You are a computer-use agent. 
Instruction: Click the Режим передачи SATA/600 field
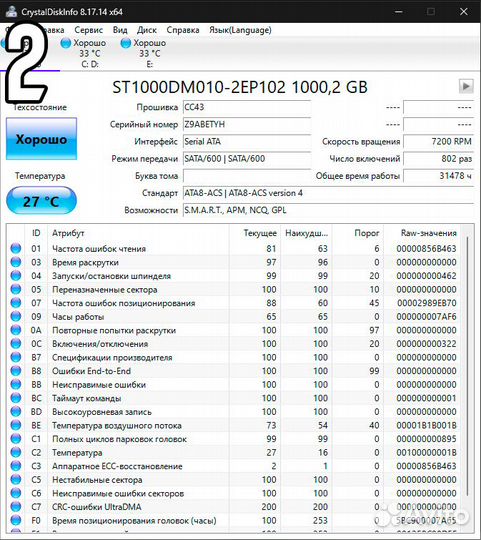click(247, 159)
